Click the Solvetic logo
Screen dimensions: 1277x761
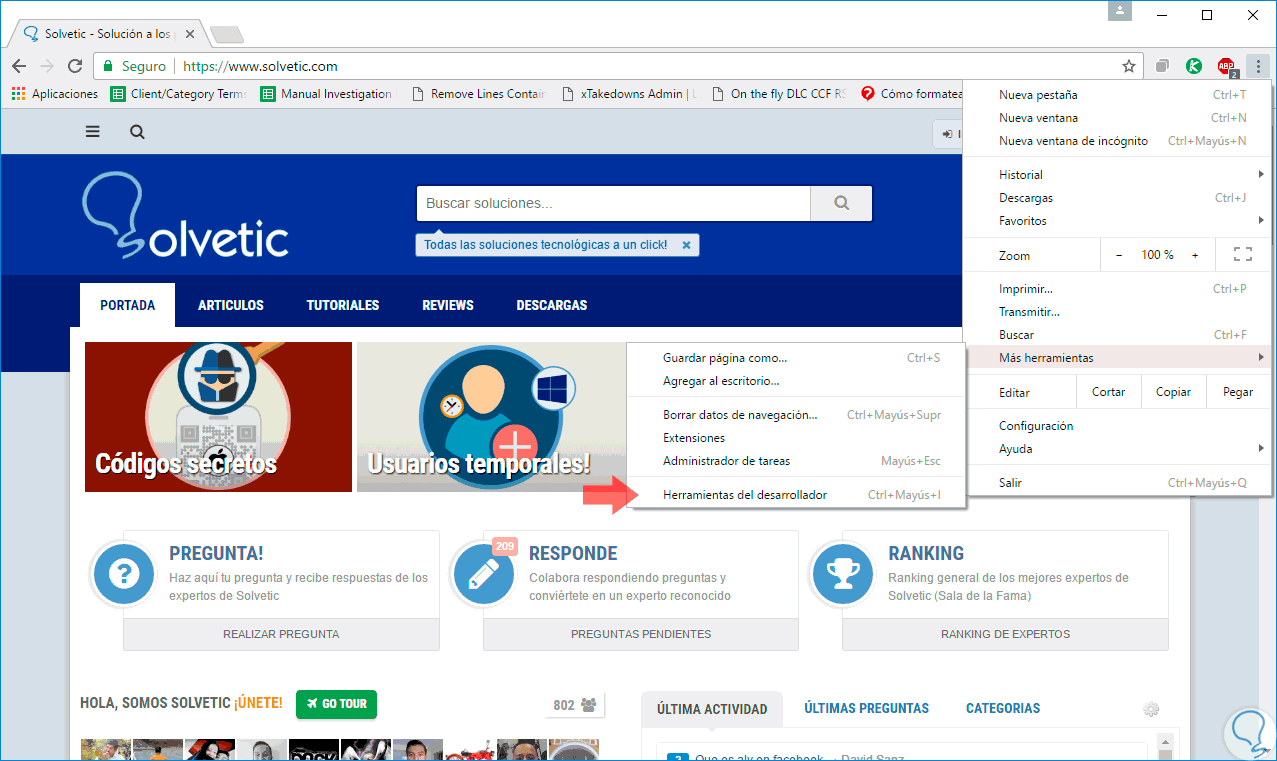[x=185, y=217]
